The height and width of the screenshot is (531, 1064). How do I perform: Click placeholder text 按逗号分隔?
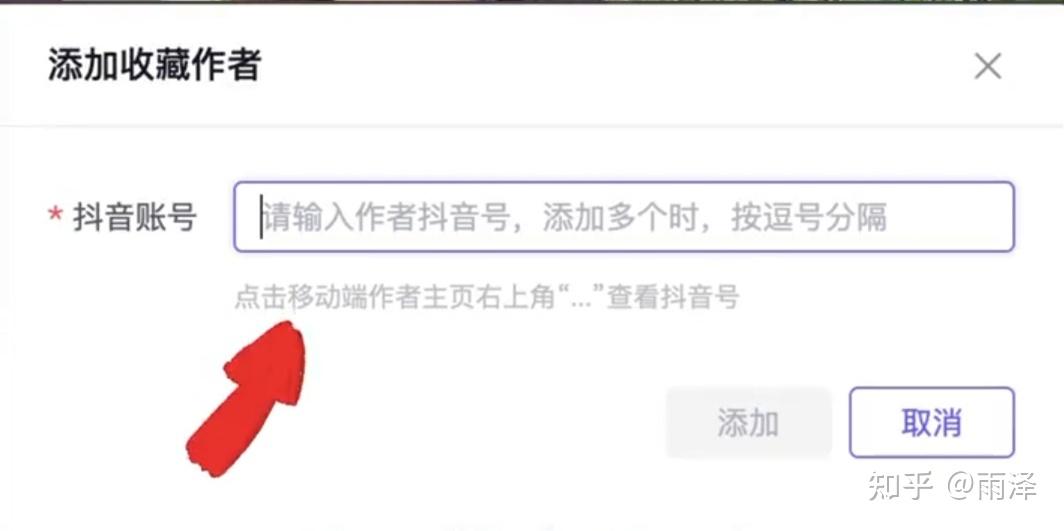[x=808, y=218]
